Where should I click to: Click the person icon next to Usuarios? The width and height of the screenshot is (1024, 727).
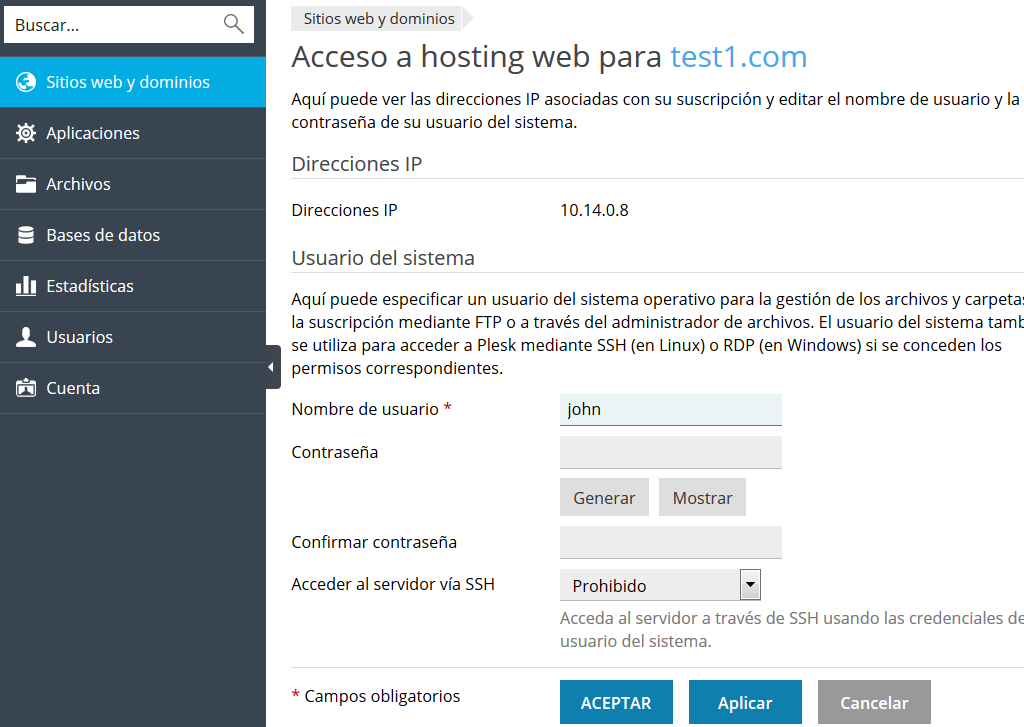pyautogui.click(x=26, y=337)
